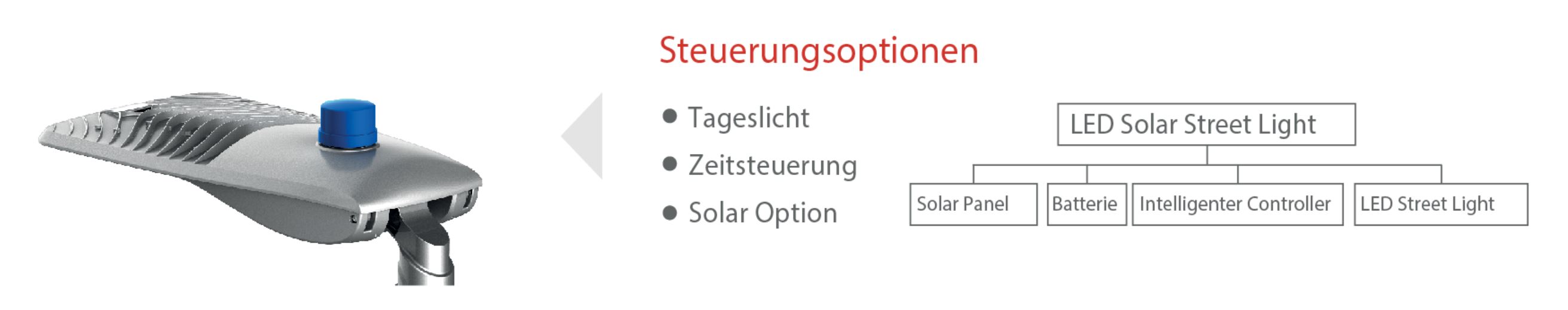Viewport: 1568px width, 310px height.
Task: Open the Intelligenter Controller box
Action: (1237, 204)
